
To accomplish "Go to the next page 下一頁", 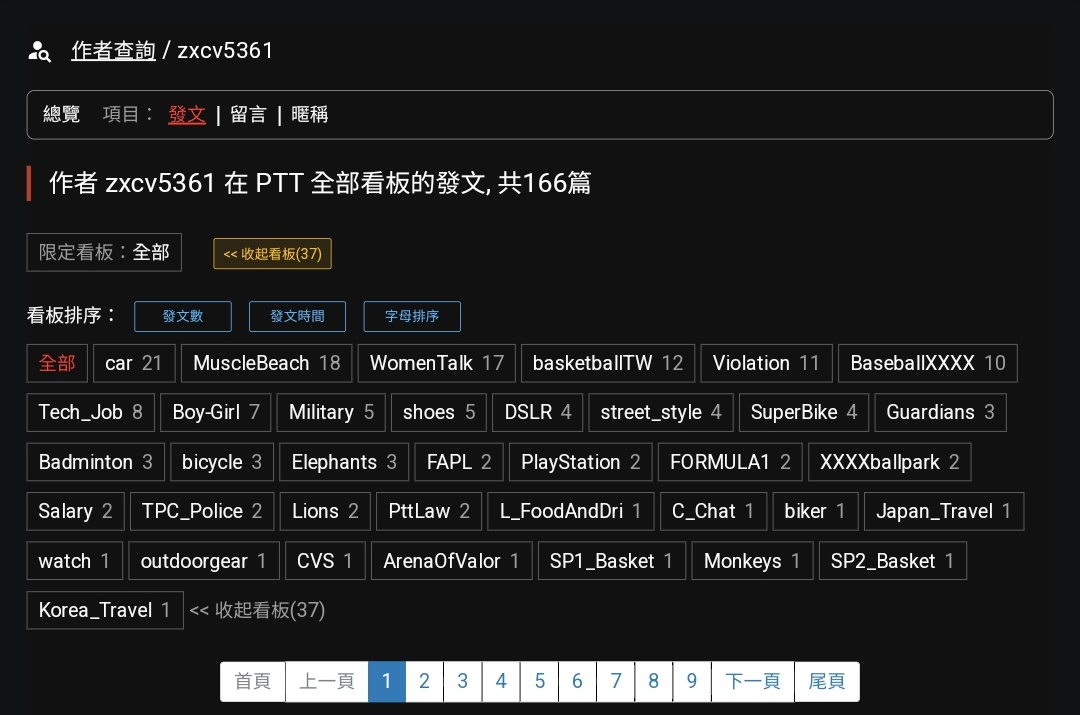I will tap(752, 681).
